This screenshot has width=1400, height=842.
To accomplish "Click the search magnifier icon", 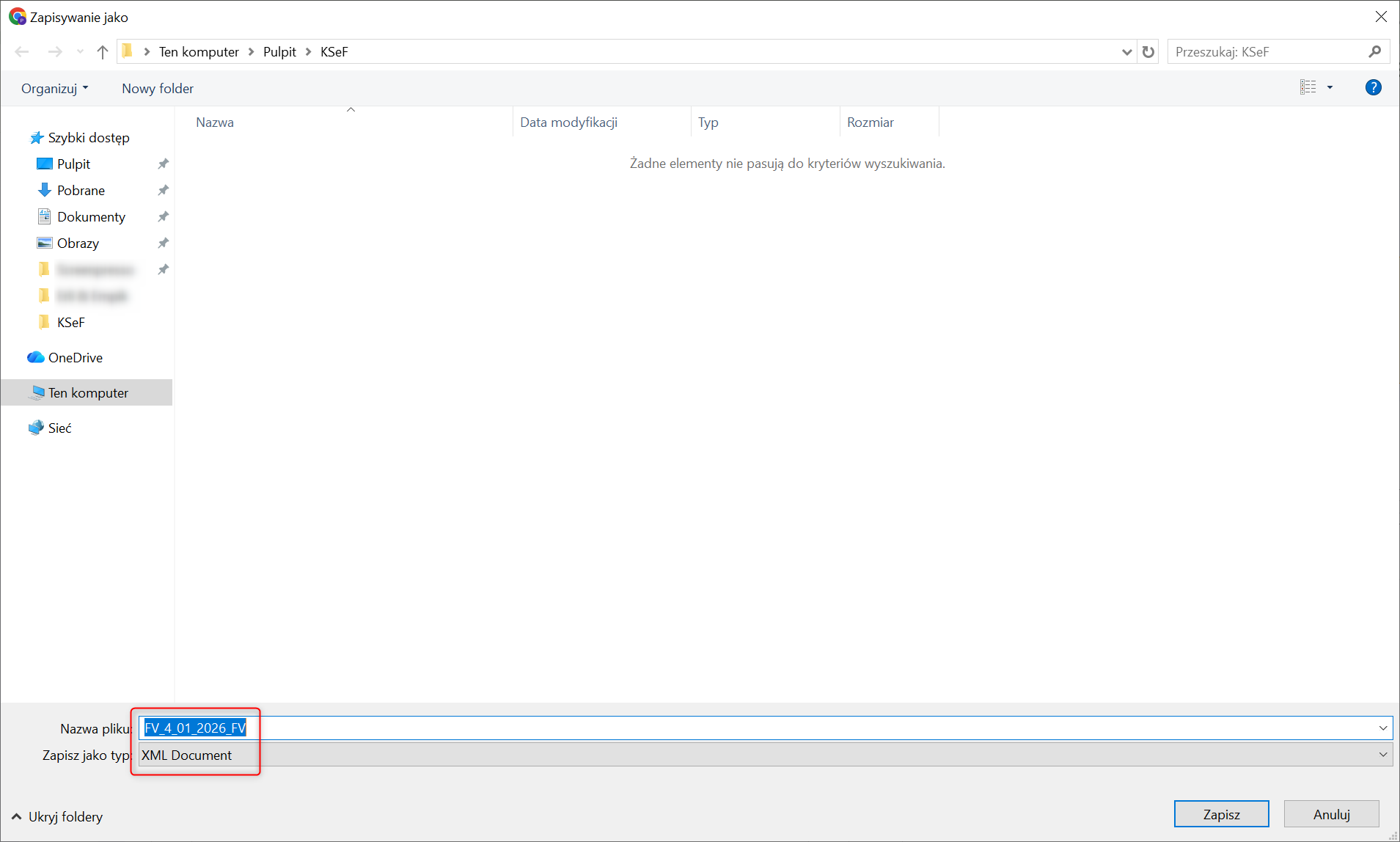I will click(x=1374, y=52).
